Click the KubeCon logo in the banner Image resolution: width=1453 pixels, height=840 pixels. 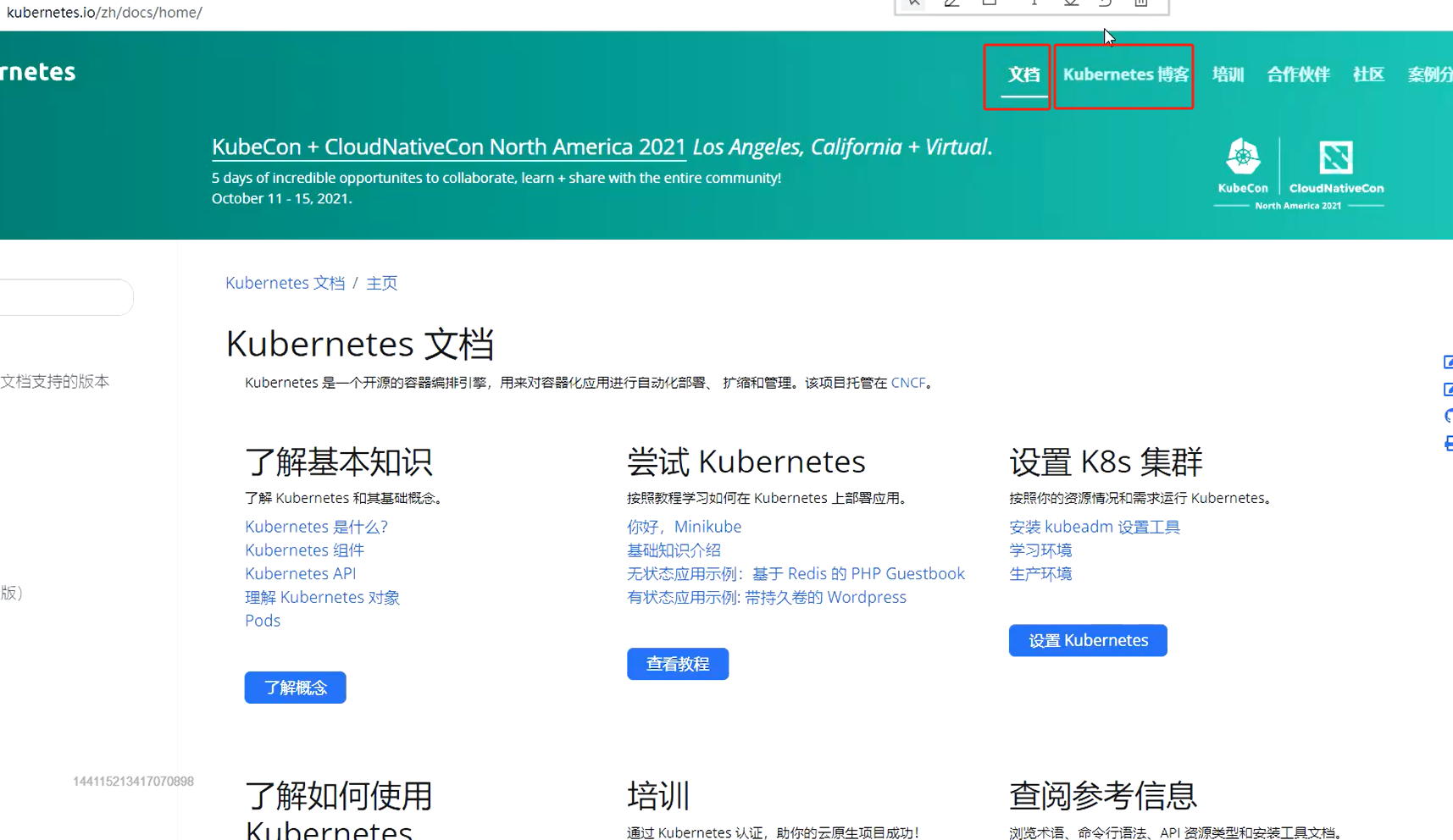tap(1243, 166)
